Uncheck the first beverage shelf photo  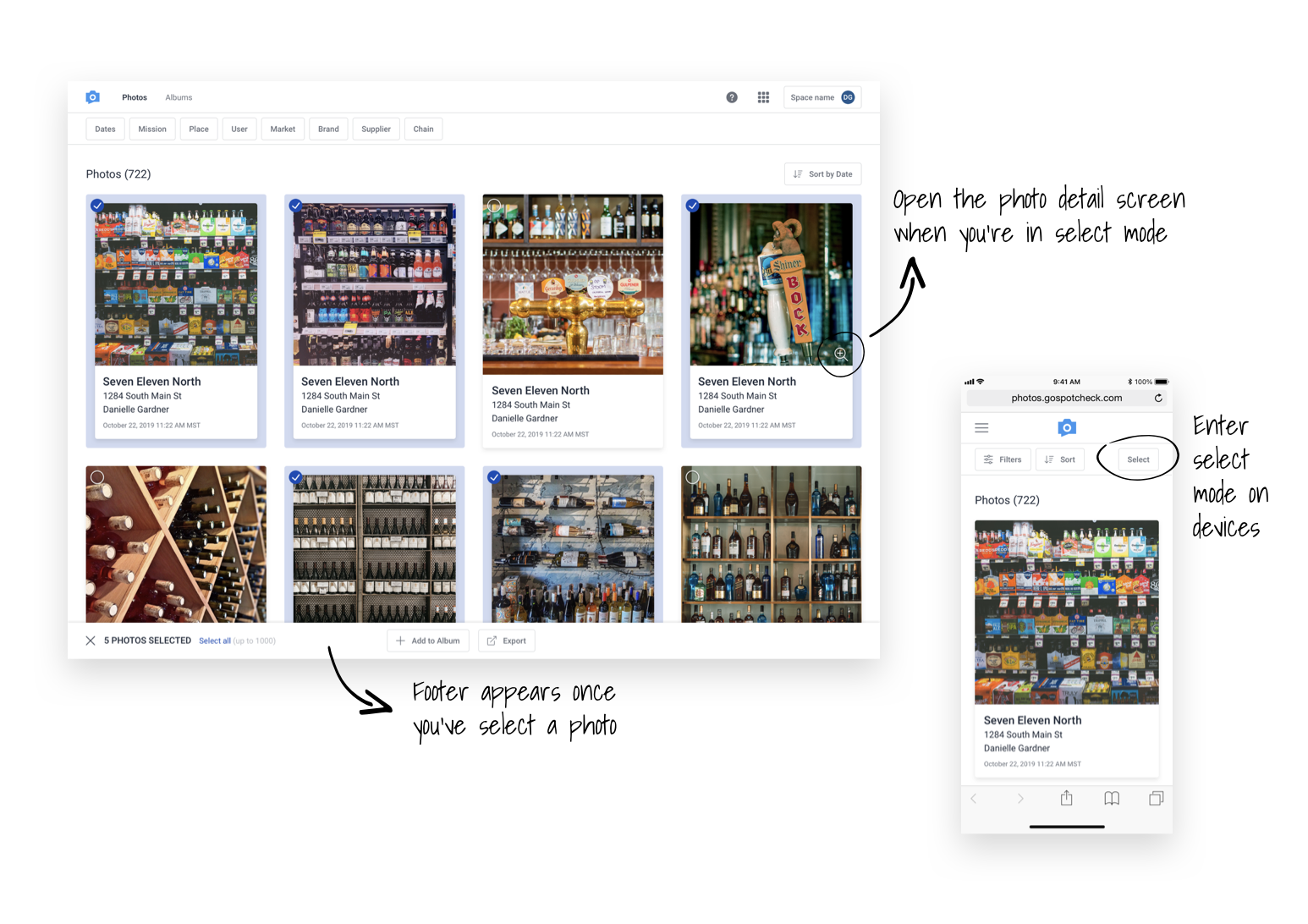[x=97, y=206]
